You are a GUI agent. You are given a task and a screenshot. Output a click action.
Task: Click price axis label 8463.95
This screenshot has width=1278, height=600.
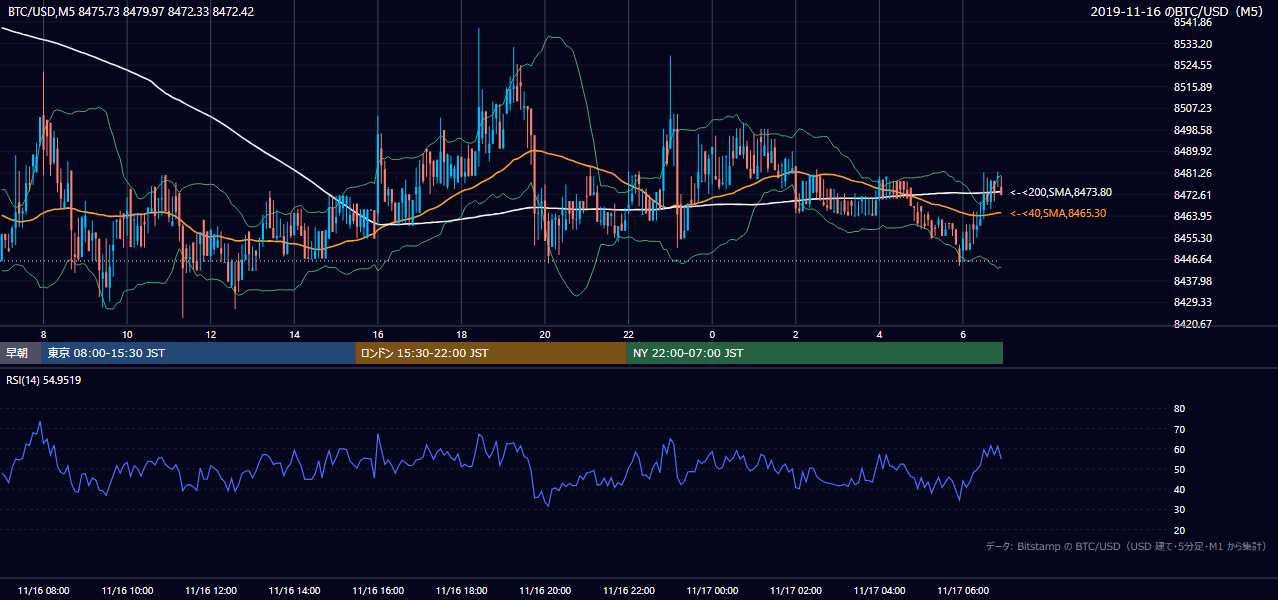1193,216
